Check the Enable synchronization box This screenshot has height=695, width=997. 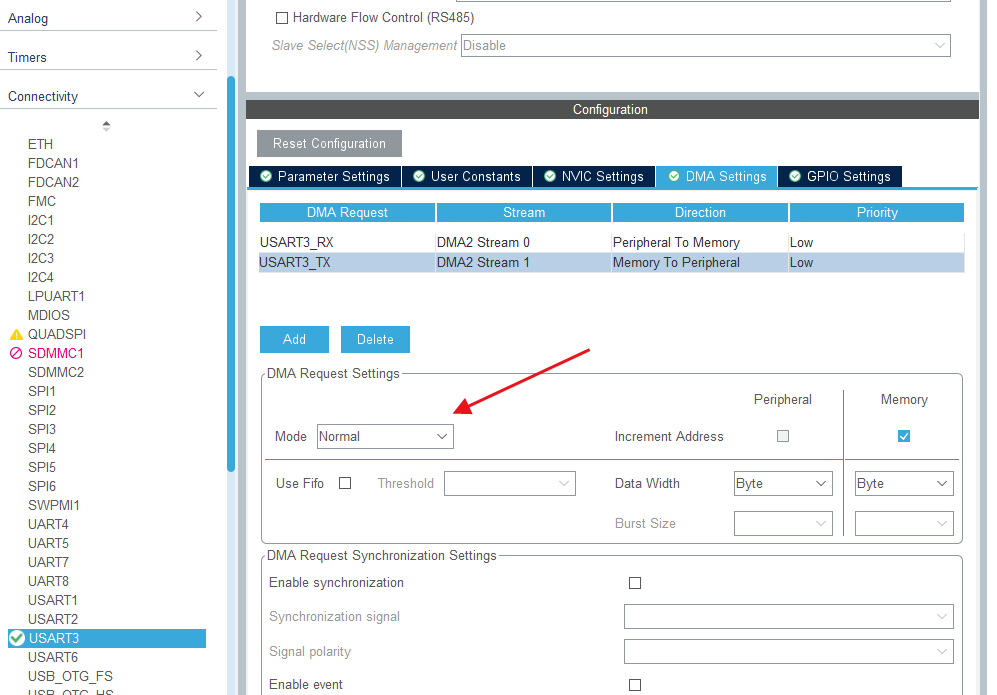pos(635,583)
